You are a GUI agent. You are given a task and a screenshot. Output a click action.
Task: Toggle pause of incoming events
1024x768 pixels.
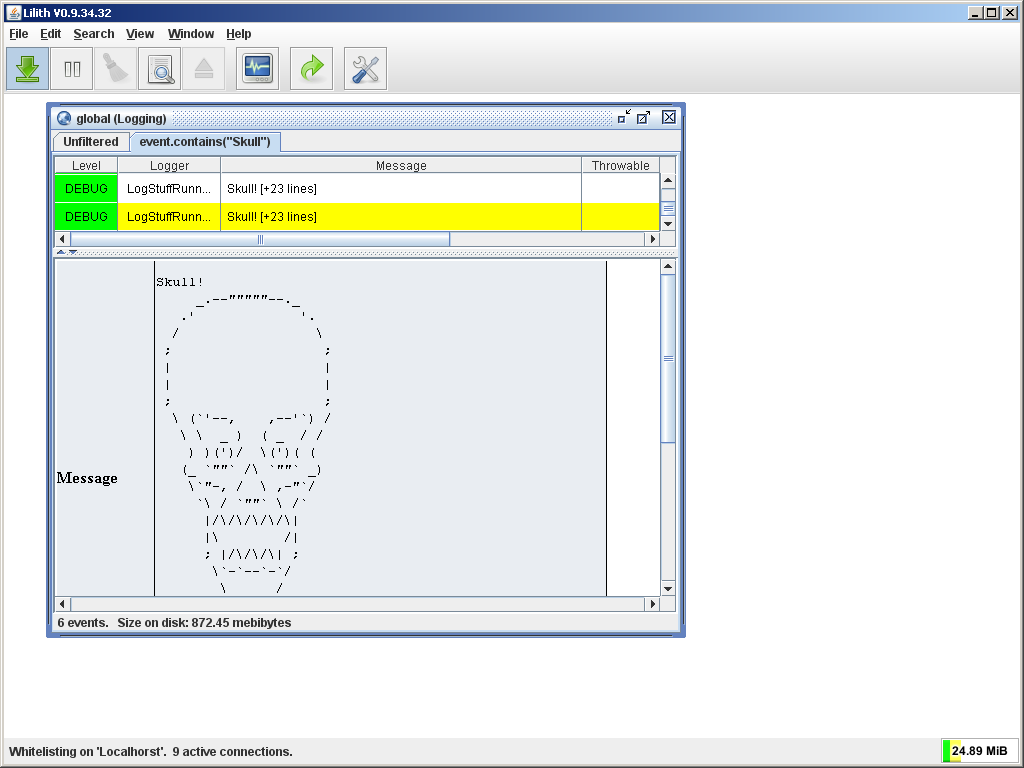click(x=71, y=68)
